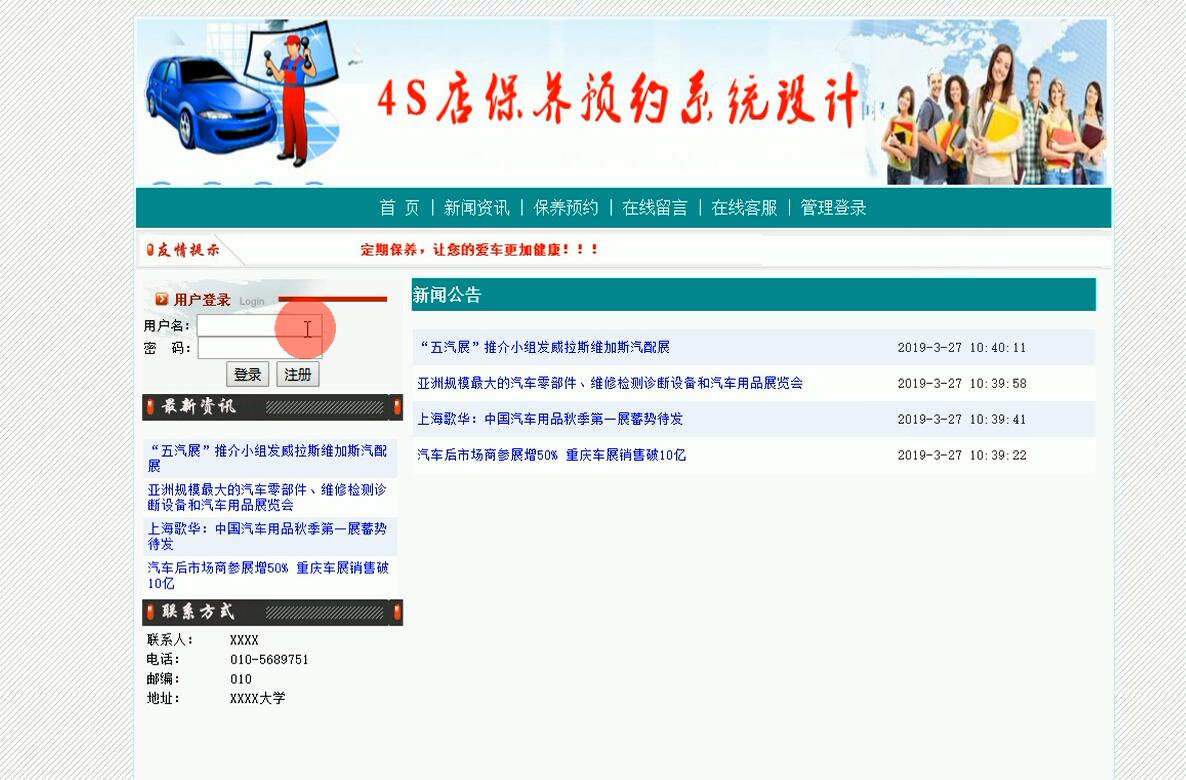Open 汽车后市场商参展增50% news in 新闻公告
Screen dimensions: 1186x780
[551, 455]
